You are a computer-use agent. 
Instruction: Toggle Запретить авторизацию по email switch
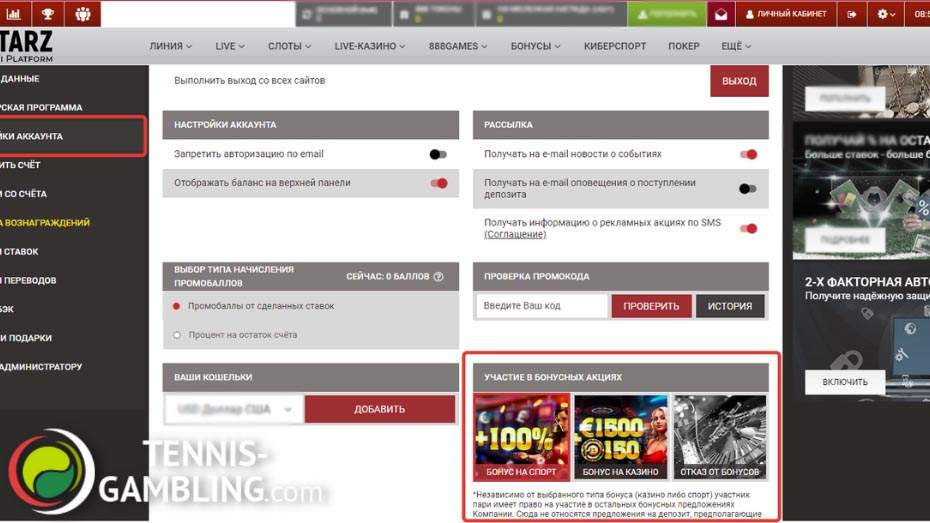pos(438,154)
